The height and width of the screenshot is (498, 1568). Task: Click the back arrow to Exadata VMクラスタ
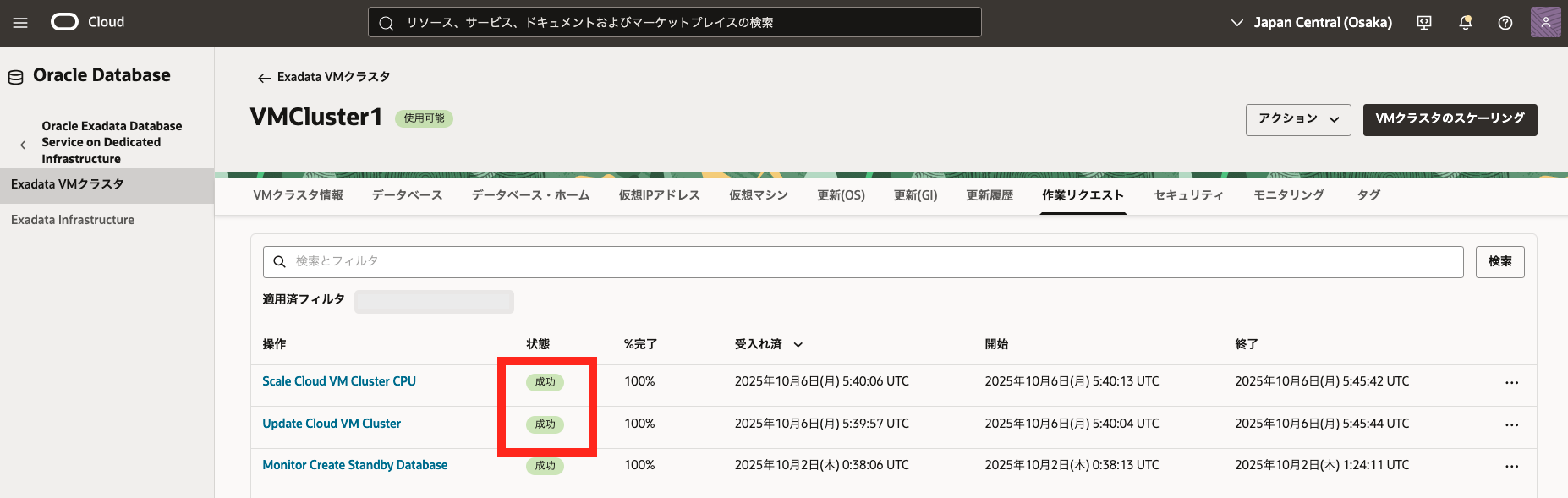tap(264, 78)
